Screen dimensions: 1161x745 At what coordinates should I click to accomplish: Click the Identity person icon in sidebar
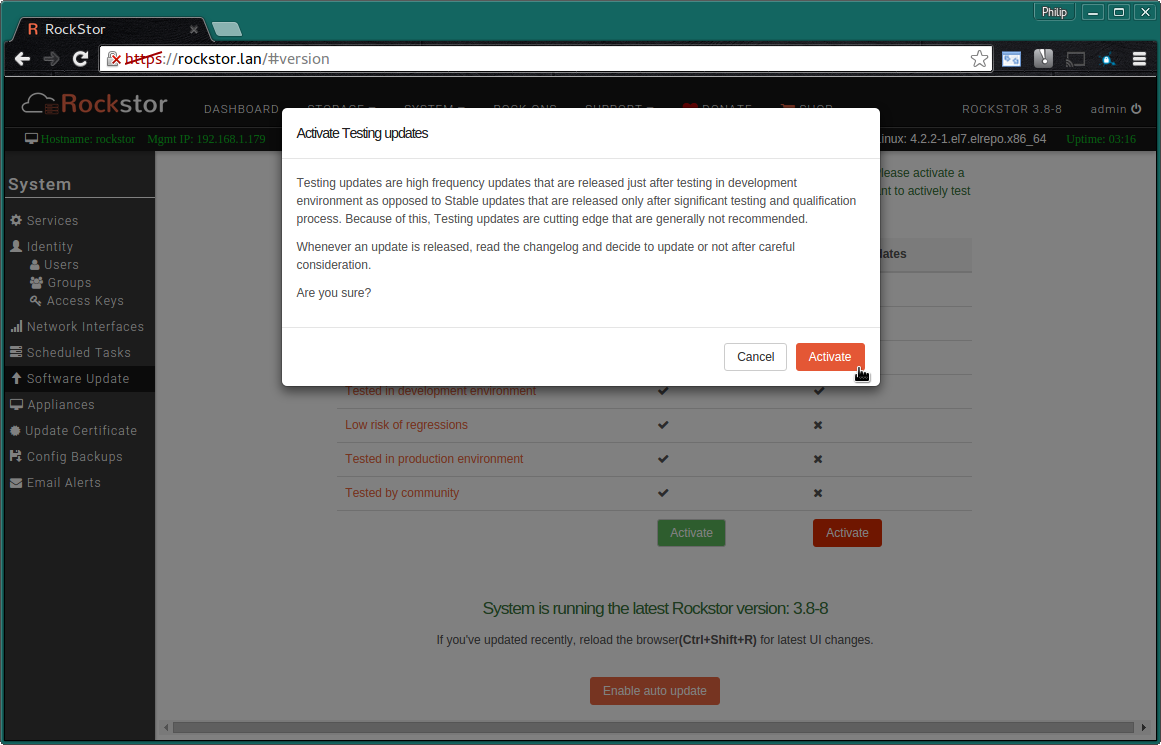[16, 246]
